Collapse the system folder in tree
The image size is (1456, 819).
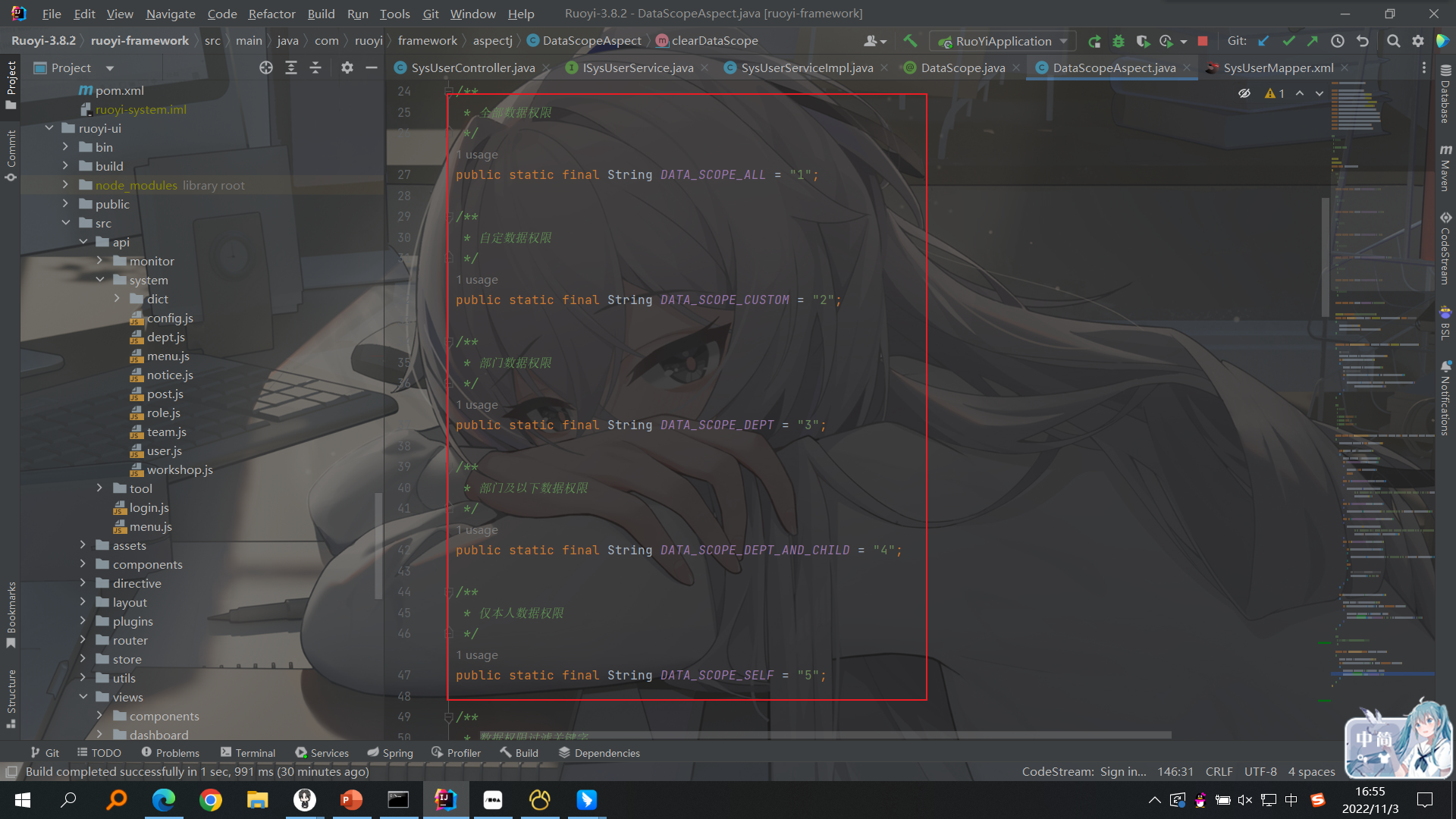[x=100, y=280]
